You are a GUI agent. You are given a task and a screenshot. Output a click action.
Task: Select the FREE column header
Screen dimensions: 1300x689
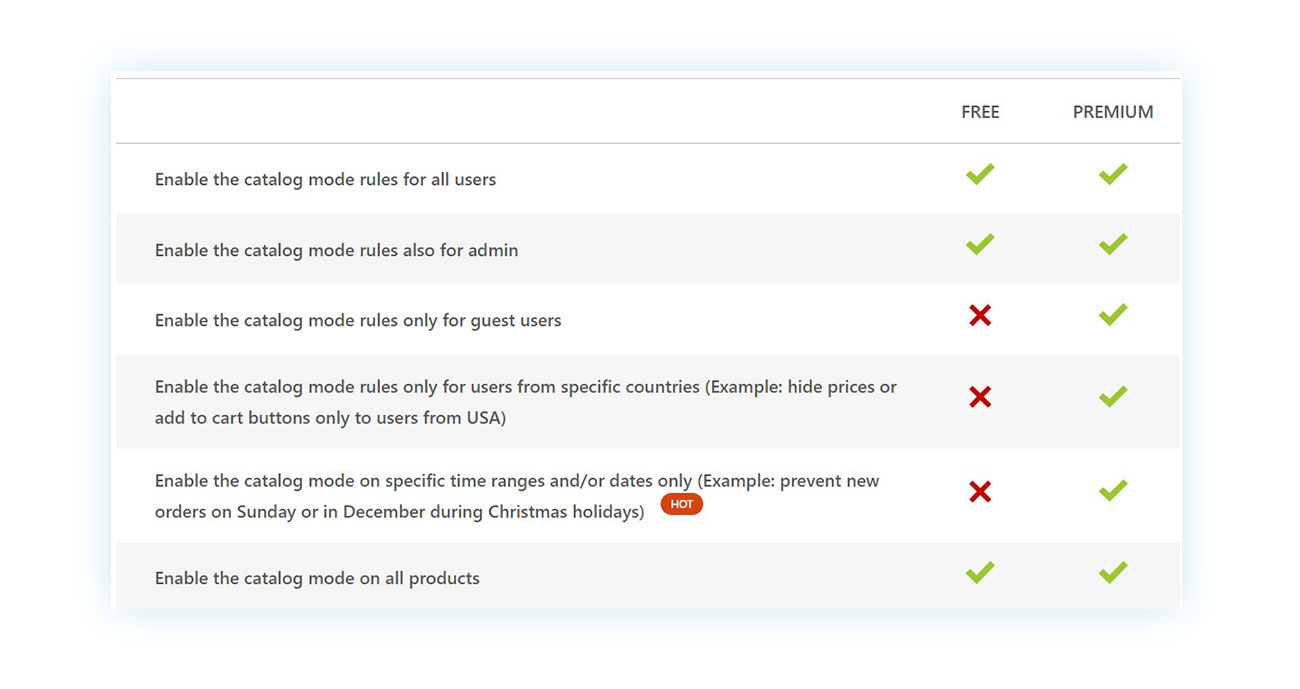980,112
